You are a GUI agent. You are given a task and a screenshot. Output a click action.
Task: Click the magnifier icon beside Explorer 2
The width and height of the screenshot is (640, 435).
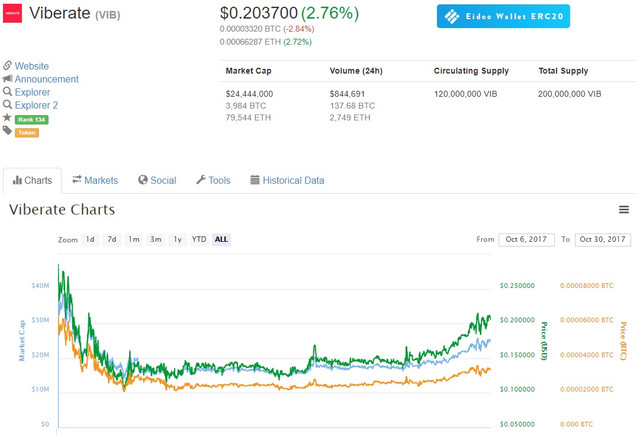(7, 104)
